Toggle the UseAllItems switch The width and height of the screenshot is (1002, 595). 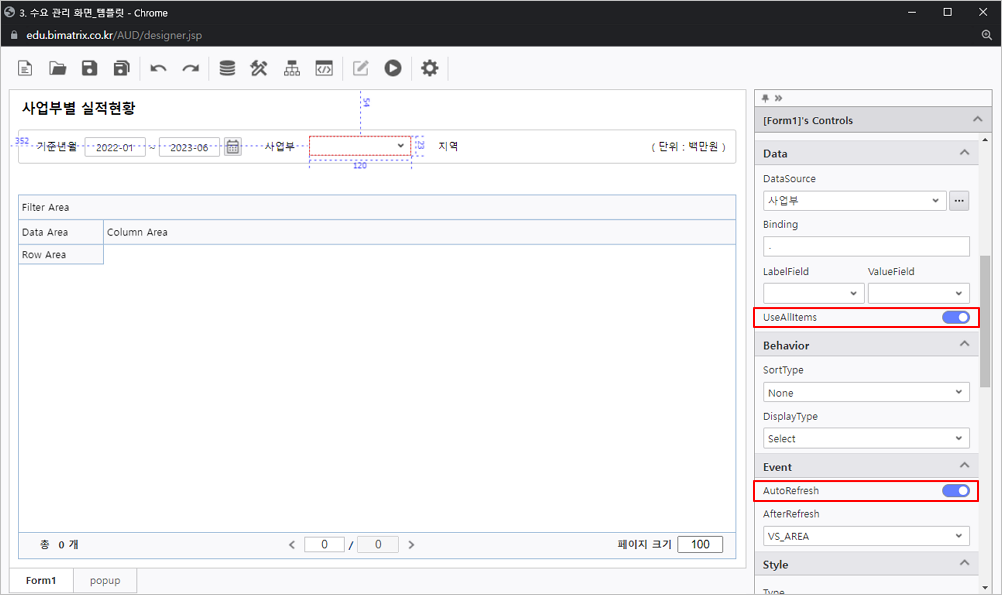(x=955, y=318)
